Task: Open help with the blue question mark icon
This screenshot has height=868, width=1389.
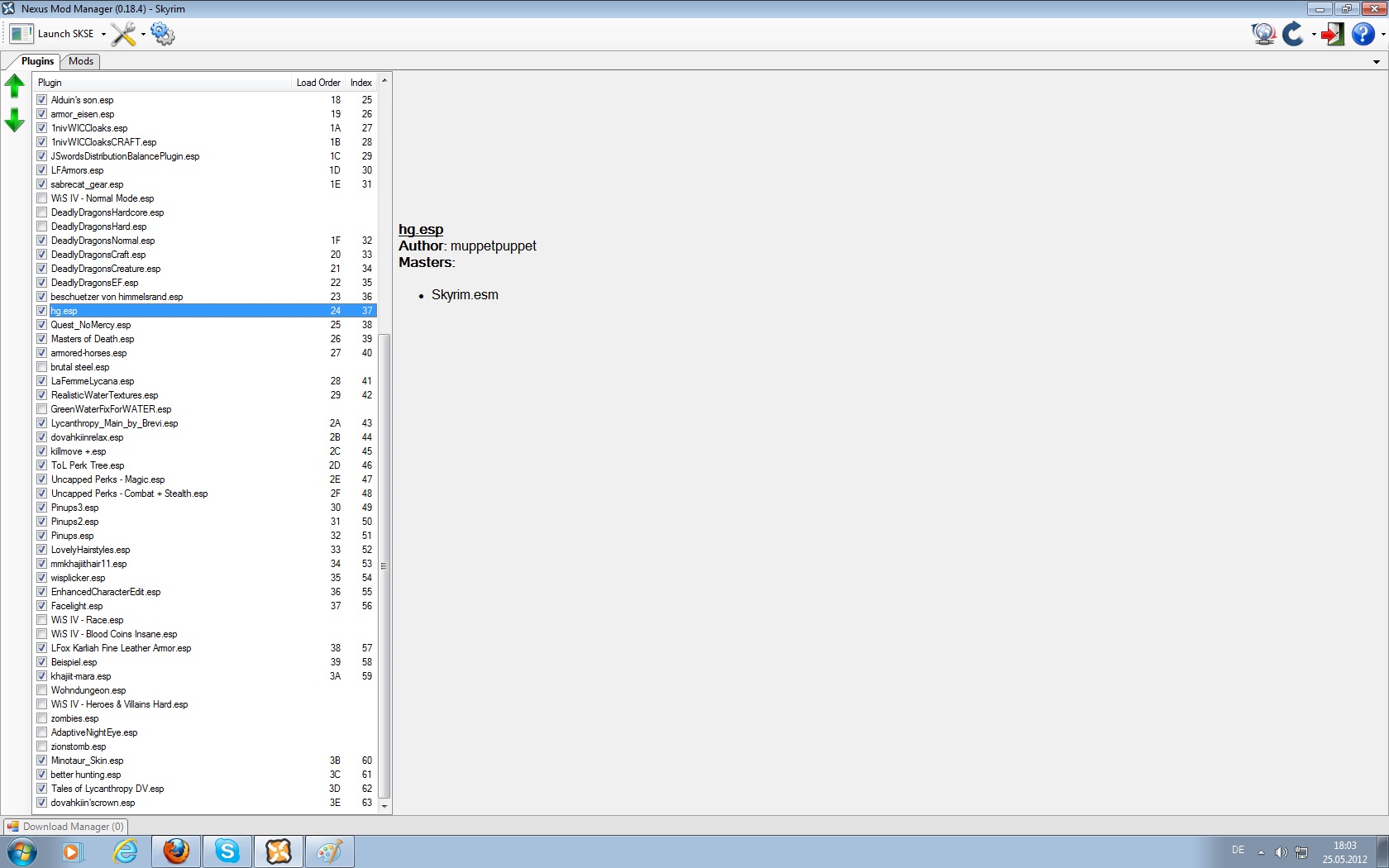Action: pos(1363,34)
